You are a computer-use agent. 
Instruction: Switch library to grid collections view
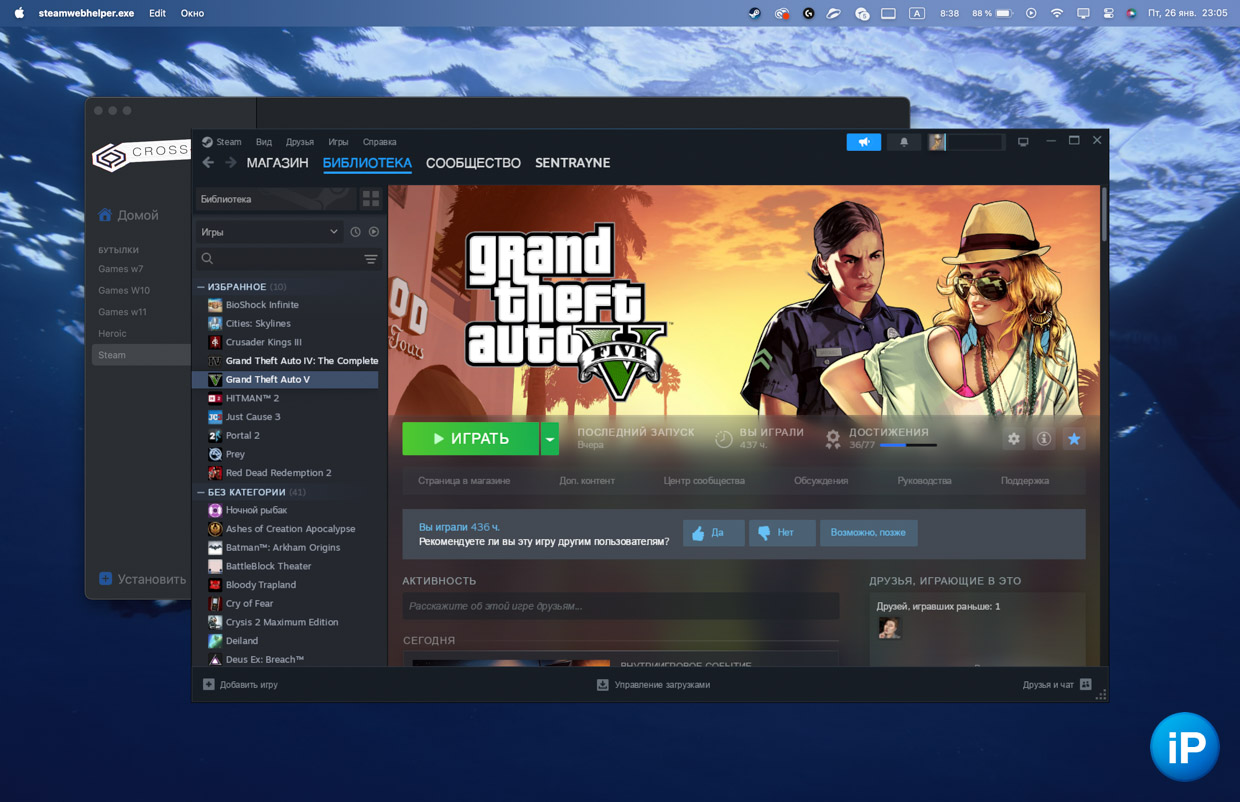pyautogui.click(x=371, y=199)
